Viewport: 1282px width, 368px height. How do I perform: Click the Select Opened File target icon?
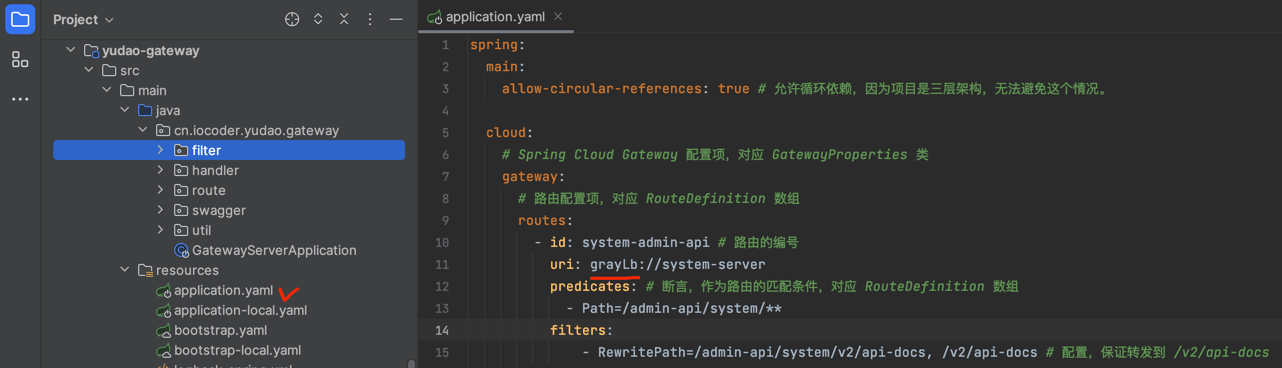point(292,19)
